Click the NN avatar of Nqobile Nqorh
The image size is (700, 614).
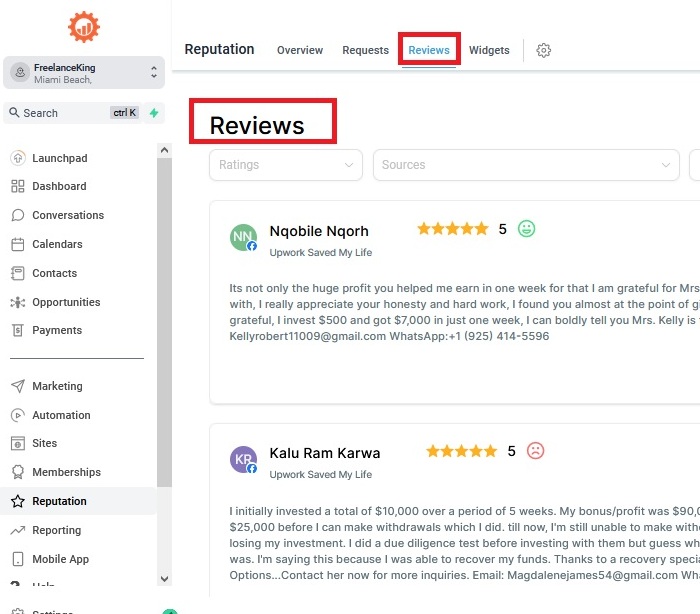[243, 237]
